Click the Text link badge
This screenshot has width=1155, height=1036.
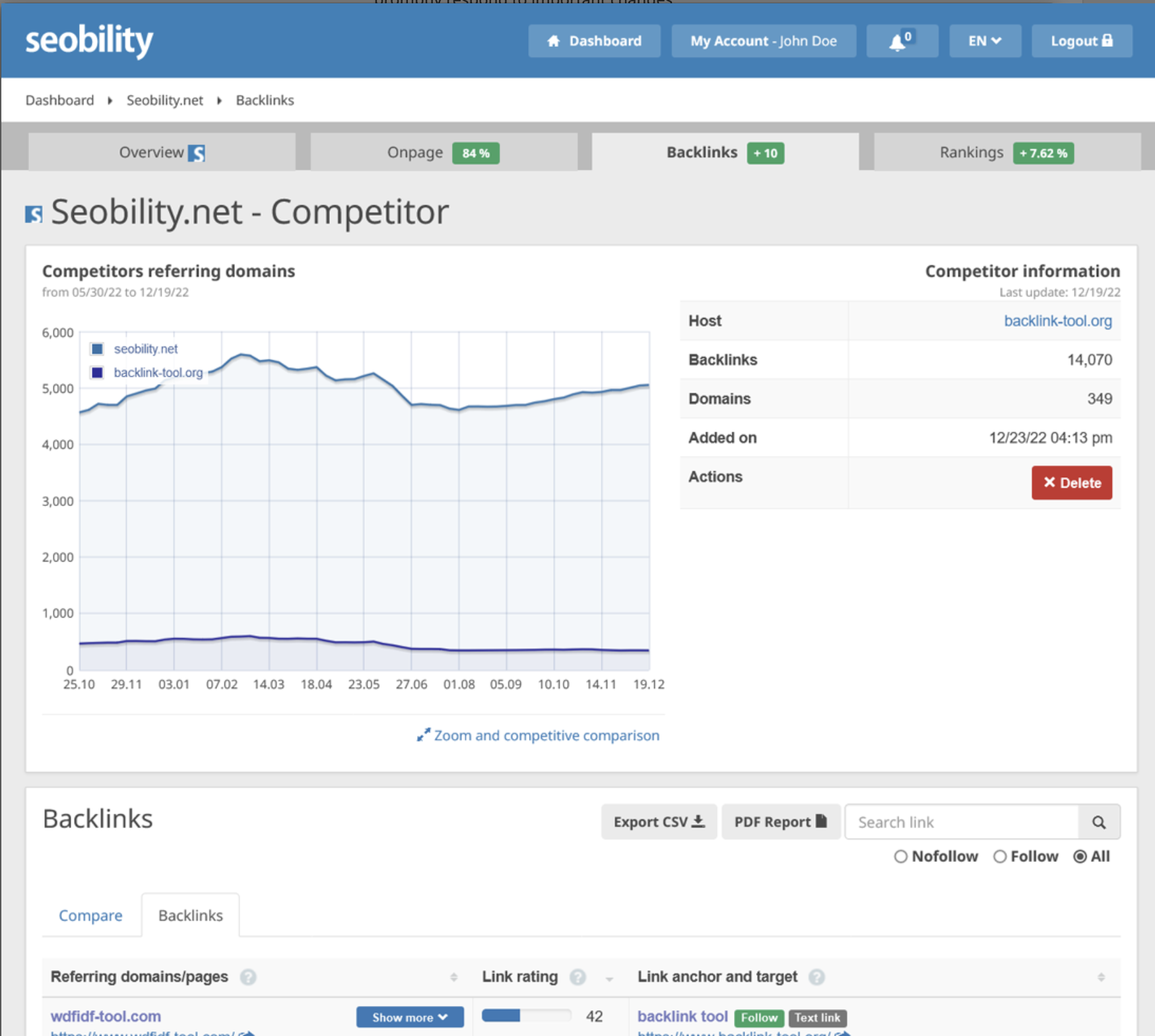point(817,1018)
